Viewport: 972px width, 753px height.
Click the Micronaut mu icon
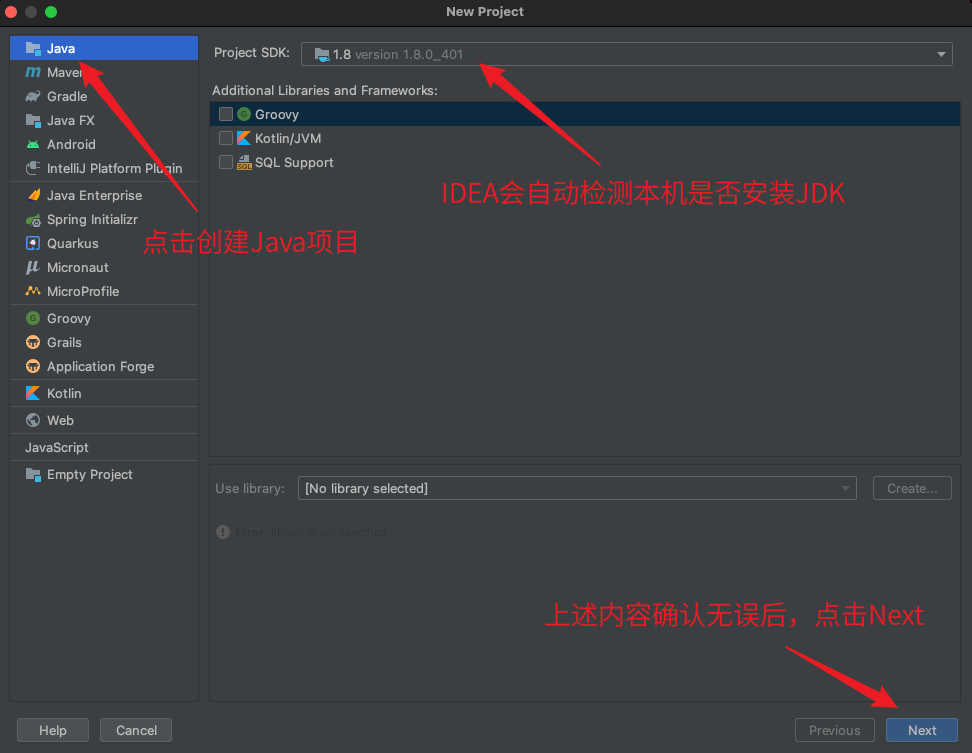[x=33, y=268]
